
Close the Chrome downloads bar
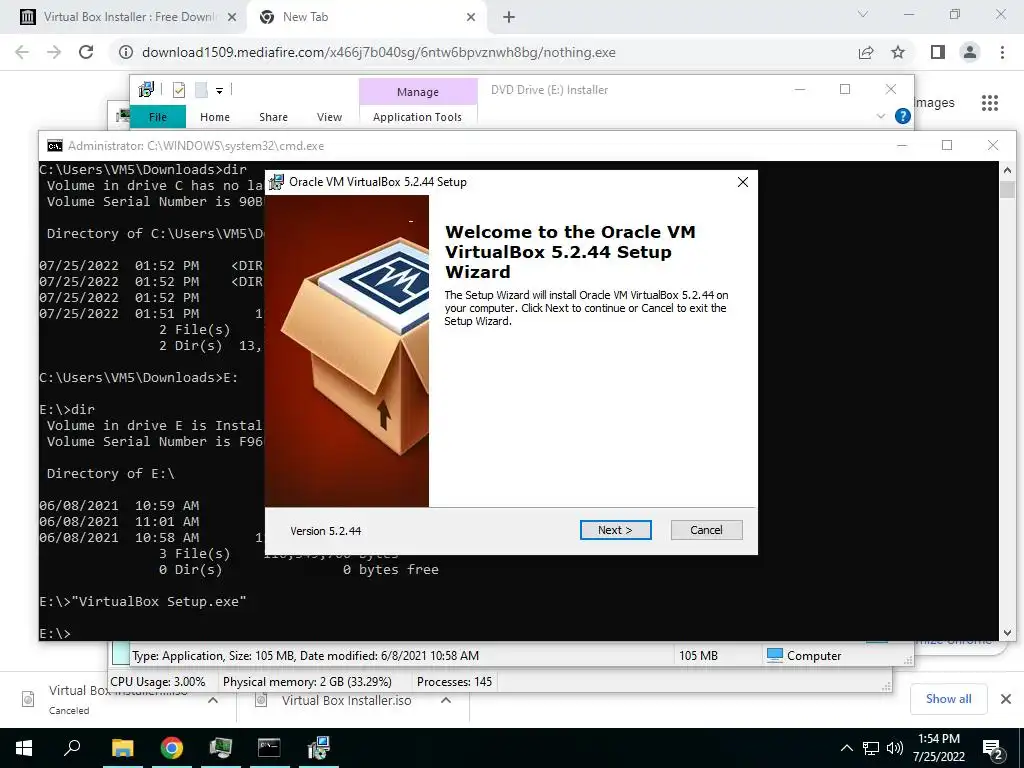click(x=1006, y=699)
